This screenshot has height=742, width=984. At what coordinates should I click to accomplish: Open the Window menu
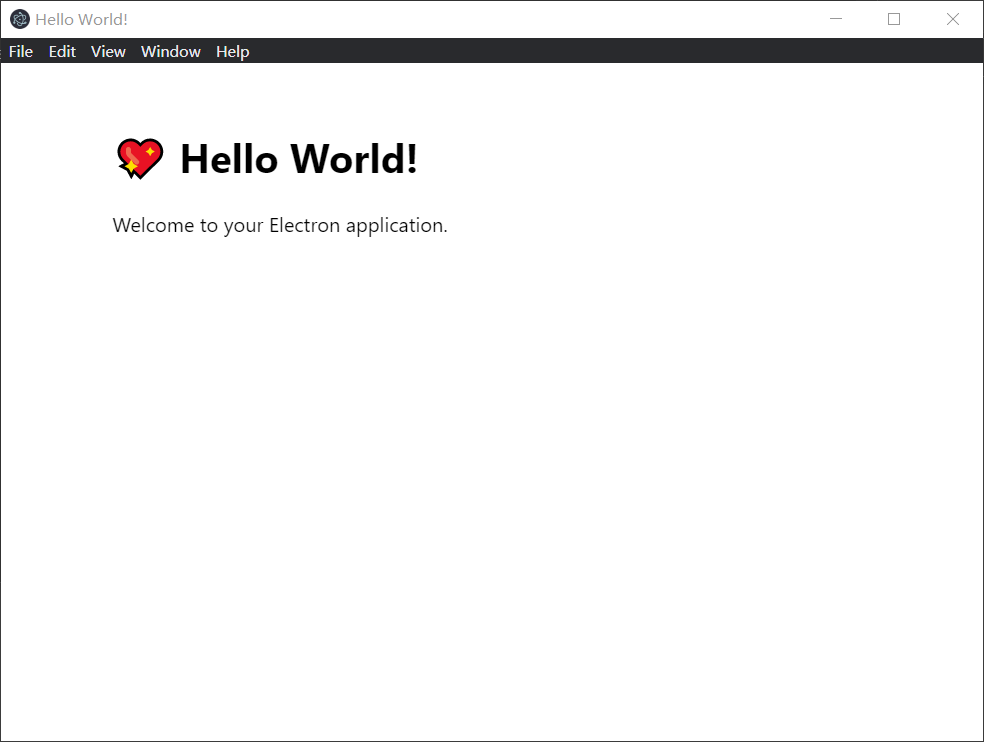[171, 51]
